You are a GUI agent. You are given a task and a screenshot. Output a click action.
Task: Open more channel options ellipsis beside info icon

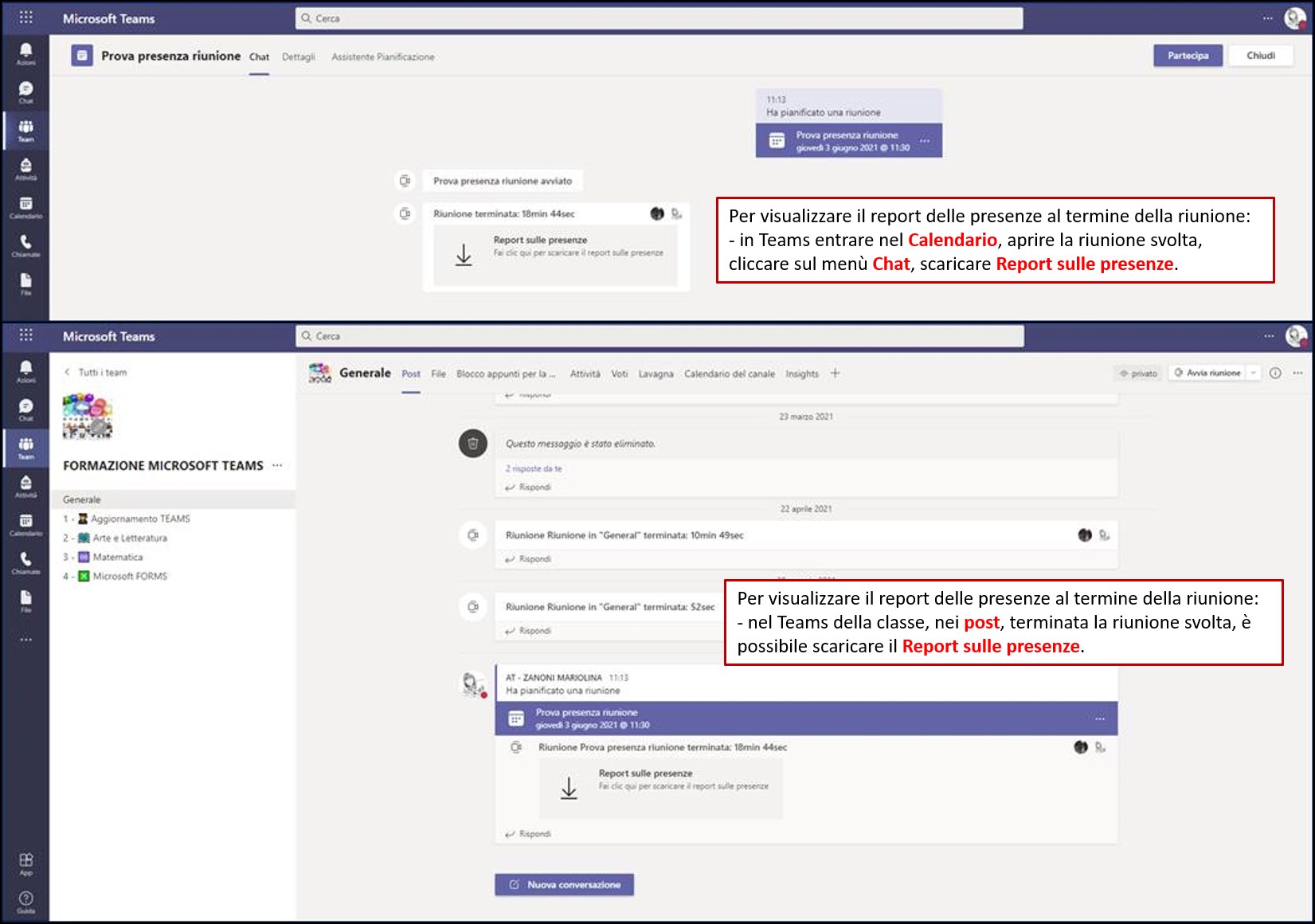(x=1297, y=373)
